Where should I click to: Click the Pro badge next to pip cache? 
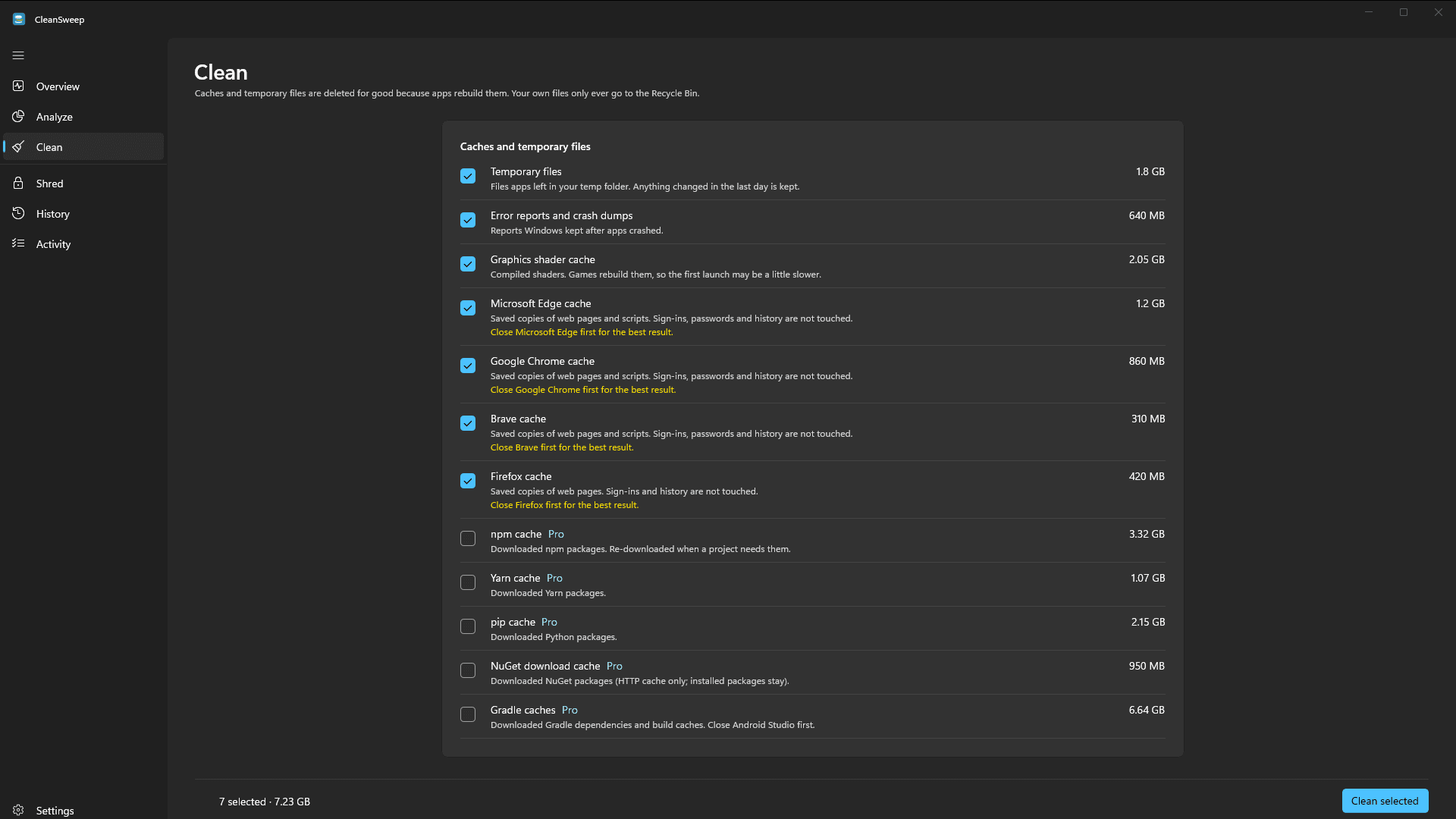click(549, 622)
